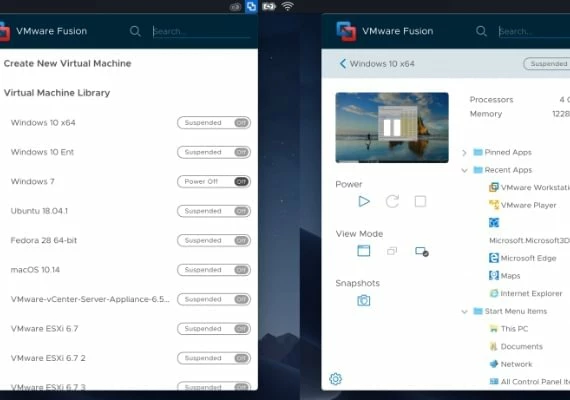Open the Microsoft Edge icon

[494, 258]
